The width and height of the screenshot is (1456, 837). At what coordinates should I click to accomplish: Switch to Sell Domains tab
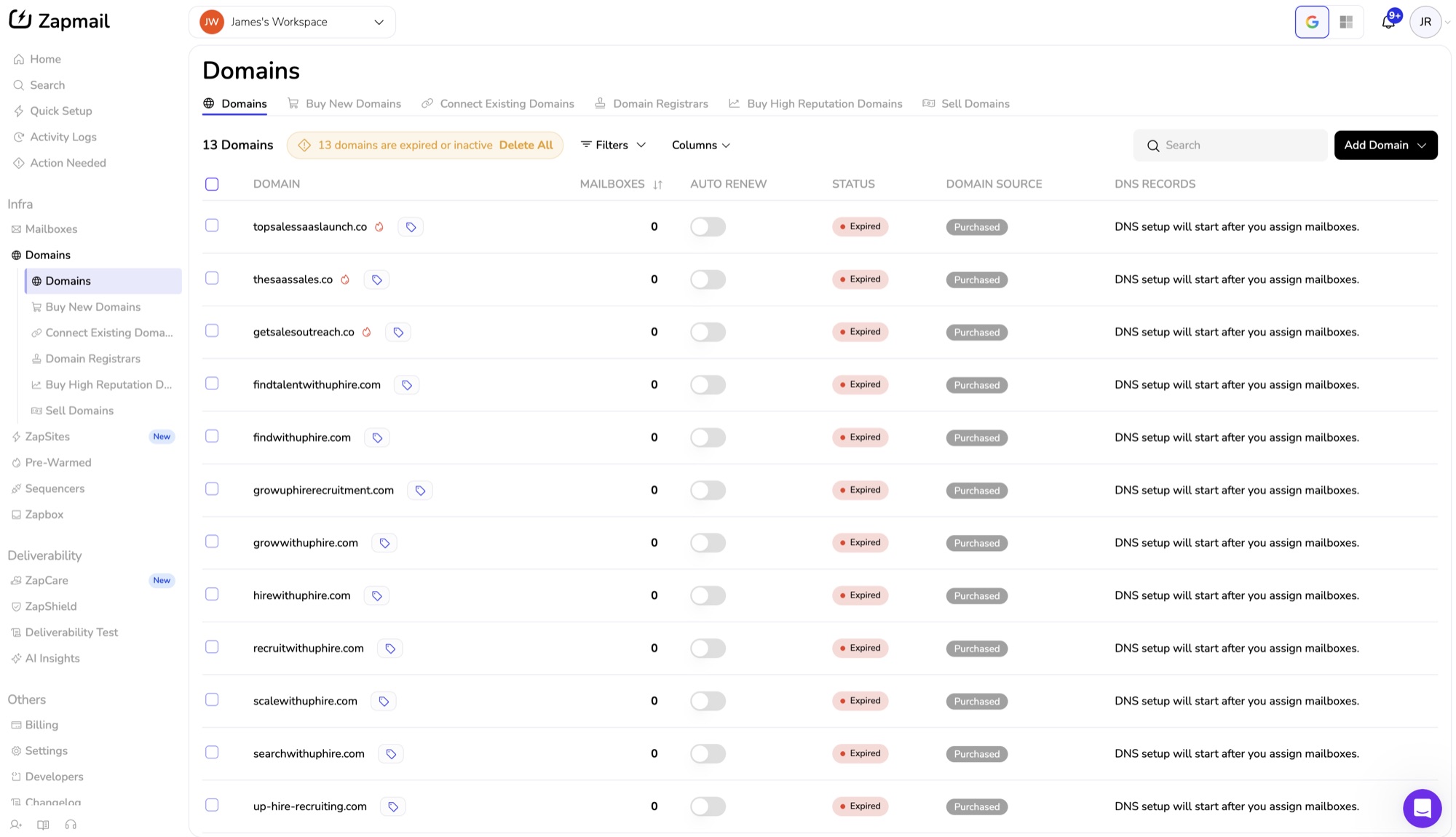(966, 103)
